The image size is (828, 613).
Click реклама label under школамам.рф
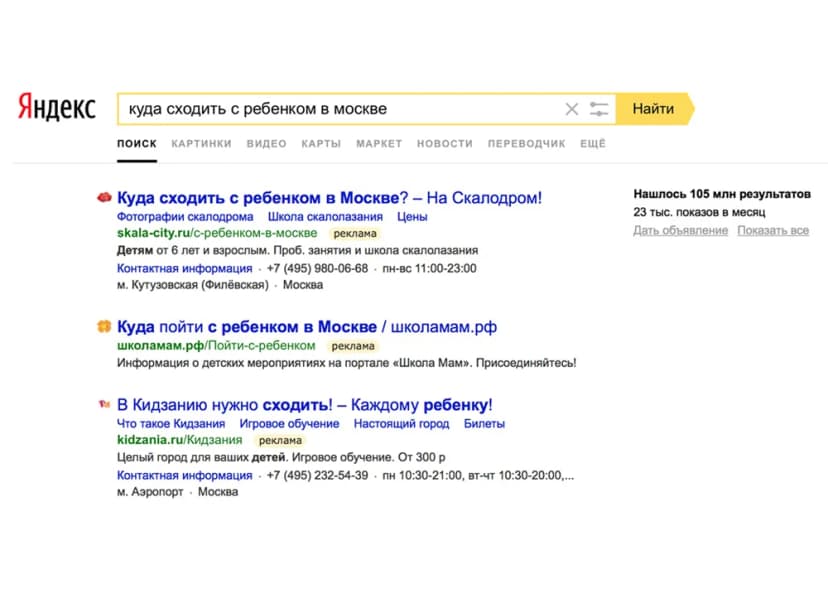[353, 346]
